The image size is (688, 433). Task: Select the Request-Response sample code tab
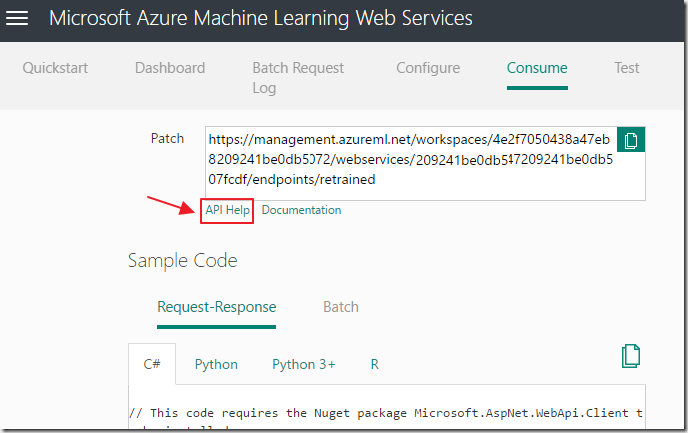217,307
